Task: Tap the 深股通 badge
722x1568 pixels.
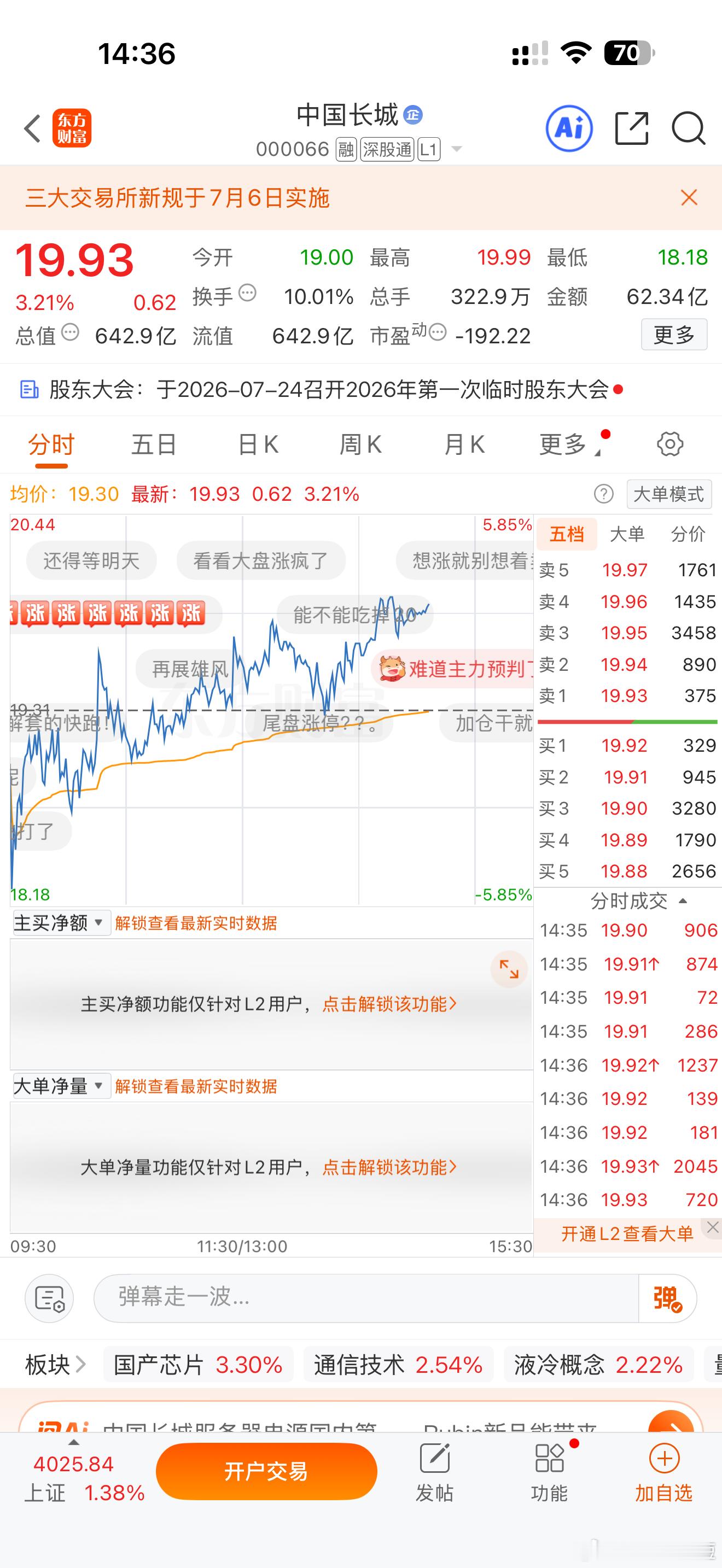Action: click(x=387, y=149)
